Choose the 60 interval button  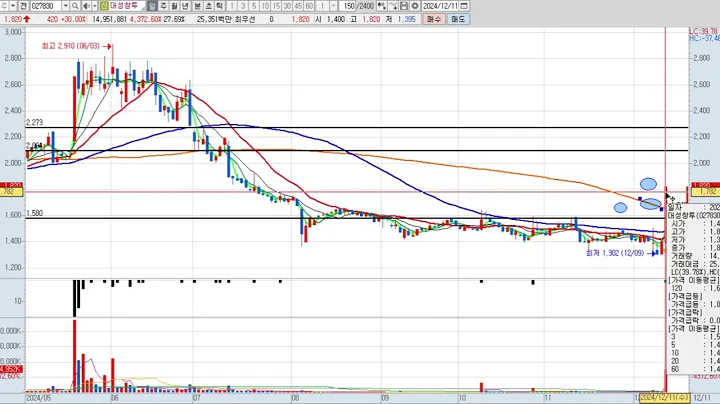coord(309,6)
